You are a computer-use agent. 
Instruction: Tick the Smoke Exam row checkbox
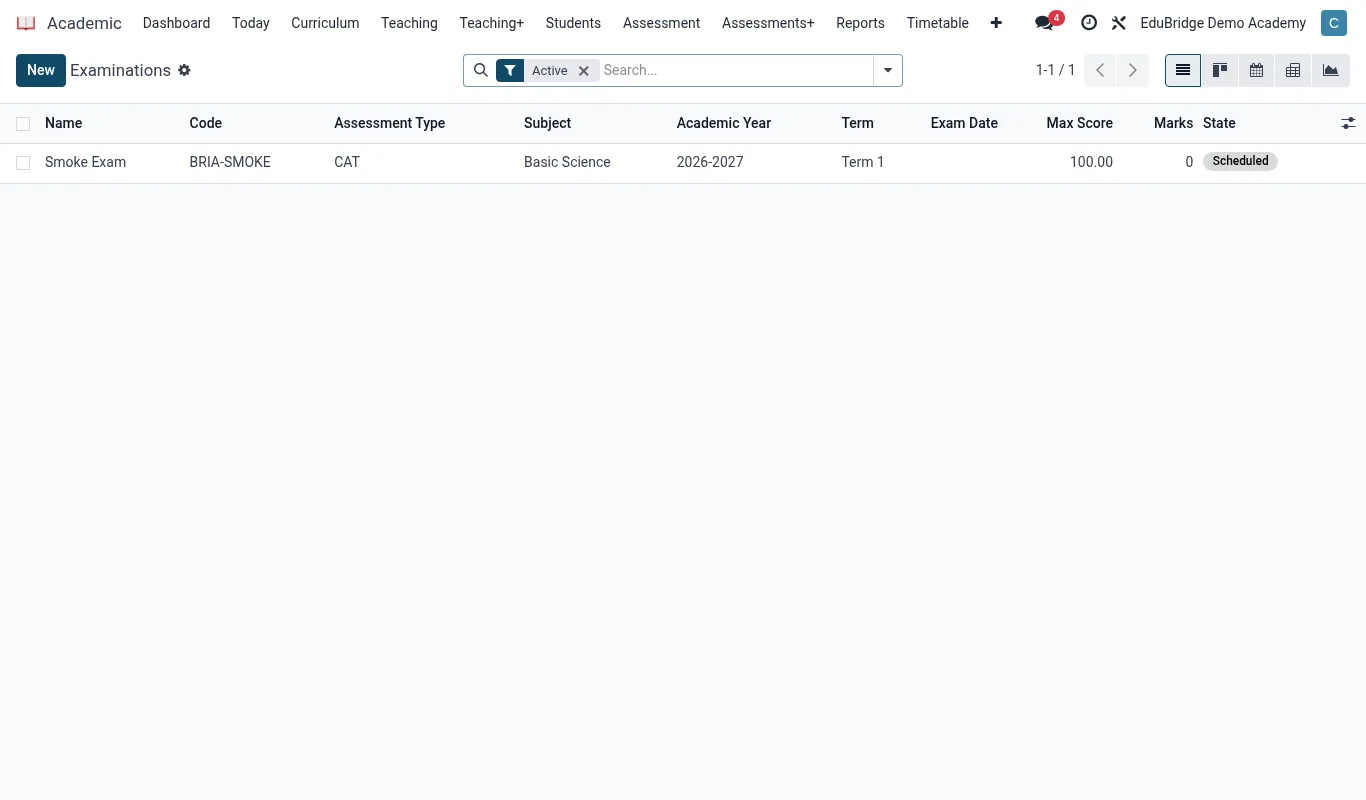(23, 163)
